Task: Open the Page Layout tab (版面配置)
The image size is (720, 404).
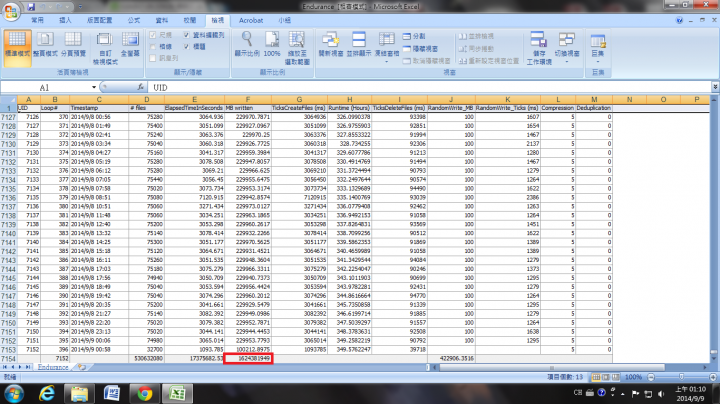Action: (100, 20)
